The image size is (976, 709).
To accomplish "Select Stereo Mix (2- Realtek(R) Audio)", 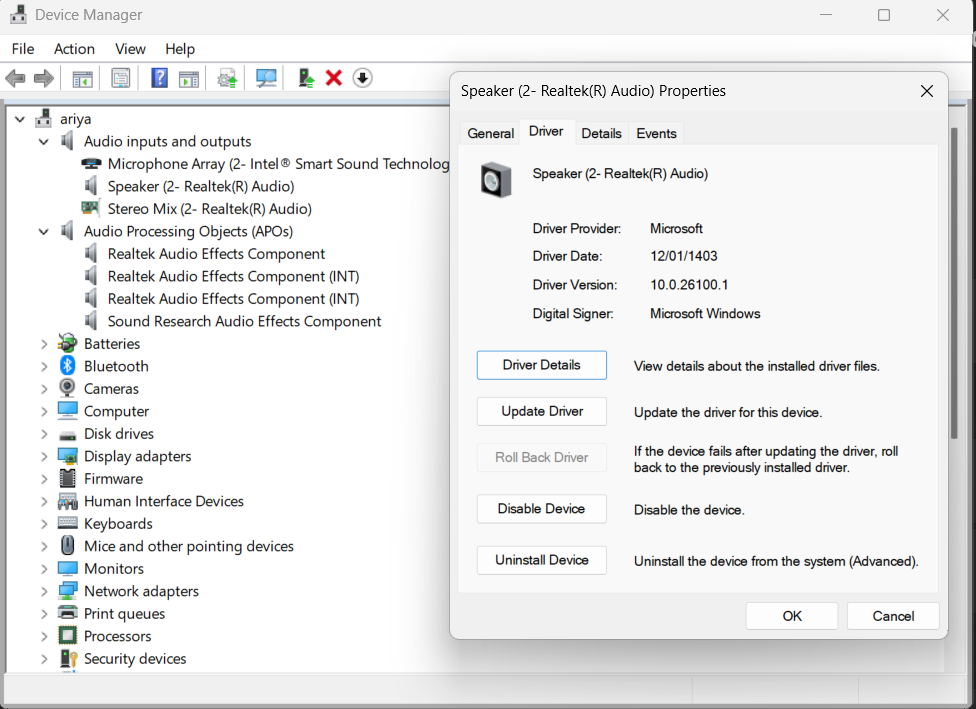I will click(209, 209).
